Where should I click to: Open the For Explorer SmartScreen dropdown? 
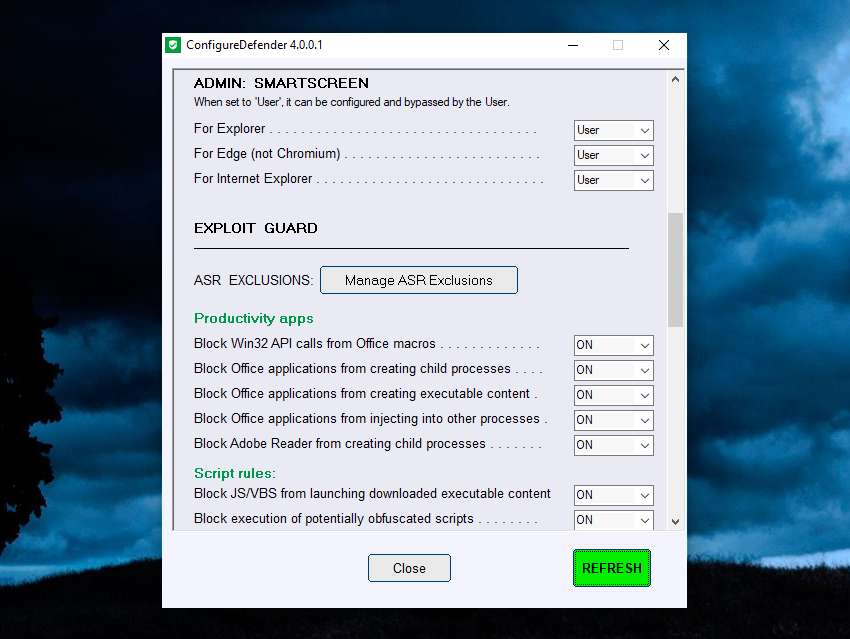pos(614,130)
